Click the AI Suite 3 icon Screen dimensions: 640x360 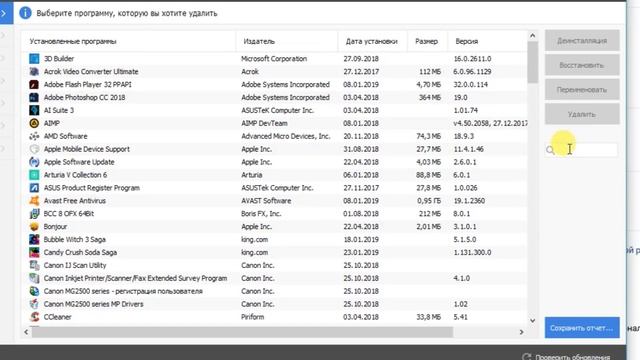(x=34, y=110)
